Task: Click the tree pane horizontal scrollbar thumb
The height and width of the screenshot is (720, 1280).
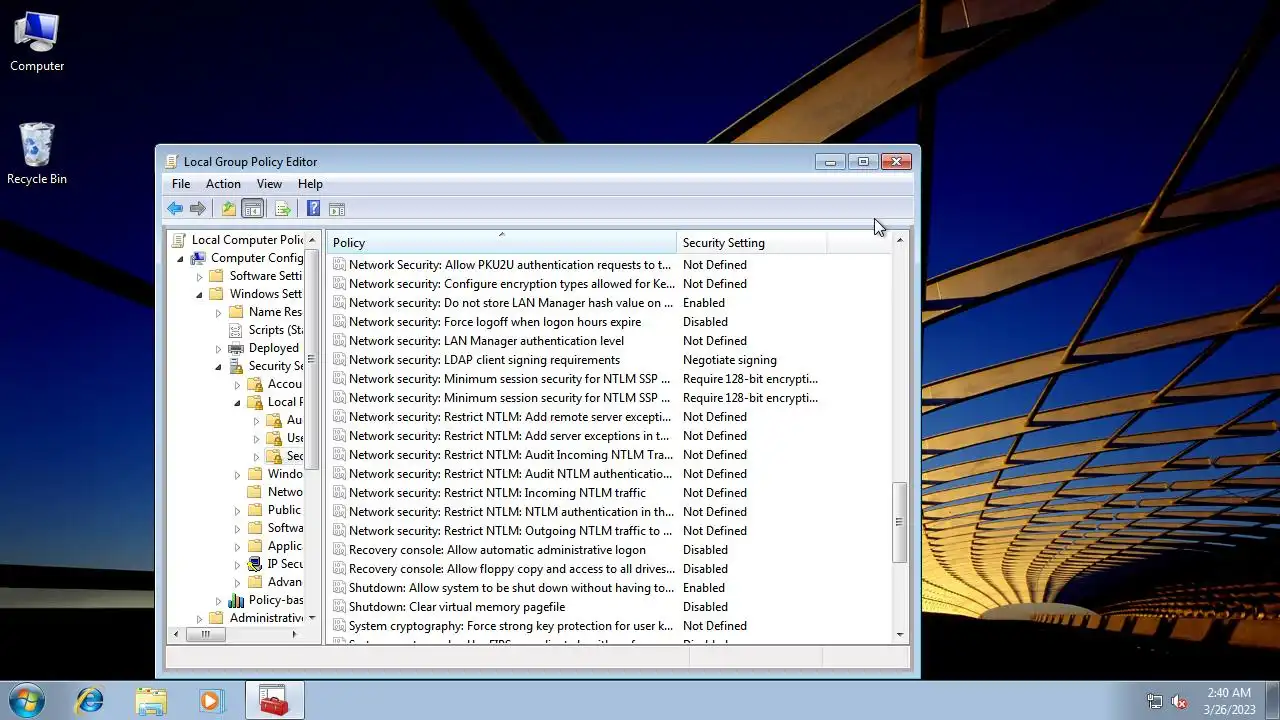Action: [206, 634]
